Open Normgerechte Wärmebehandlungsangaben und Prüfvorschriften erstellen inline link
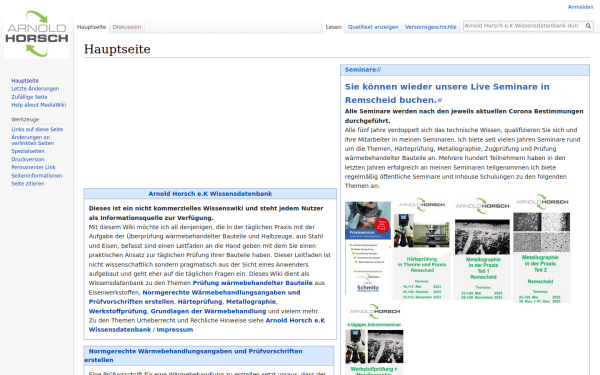This screenshot has height=375, width=600. click(194, 297)
